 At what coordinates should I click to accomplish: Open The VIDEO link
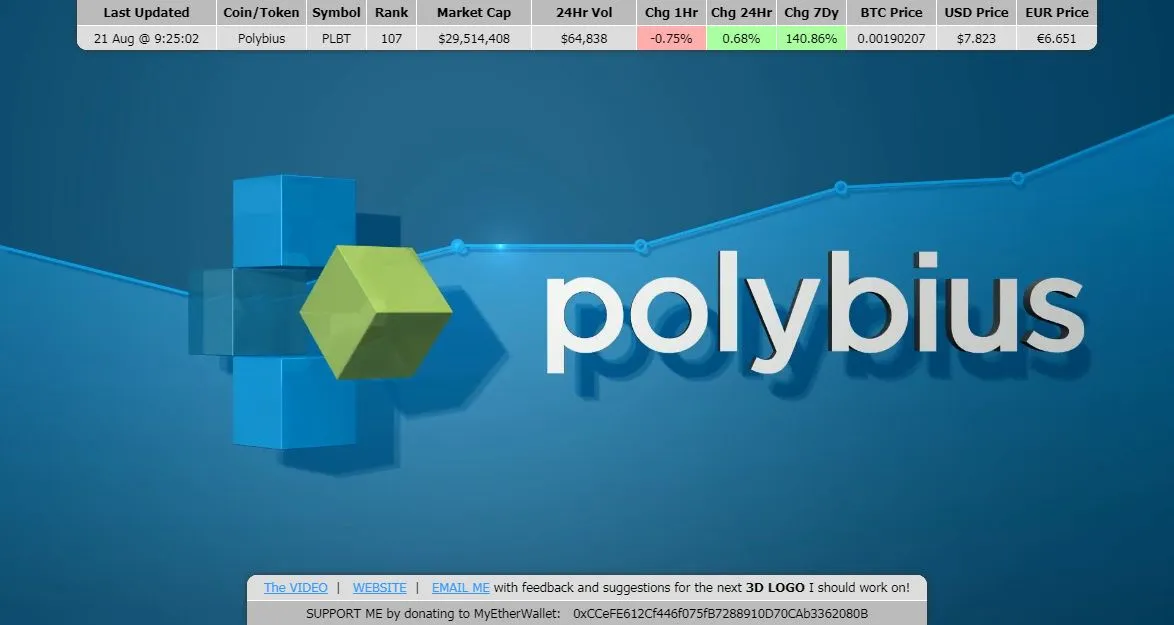pos(296,588)
